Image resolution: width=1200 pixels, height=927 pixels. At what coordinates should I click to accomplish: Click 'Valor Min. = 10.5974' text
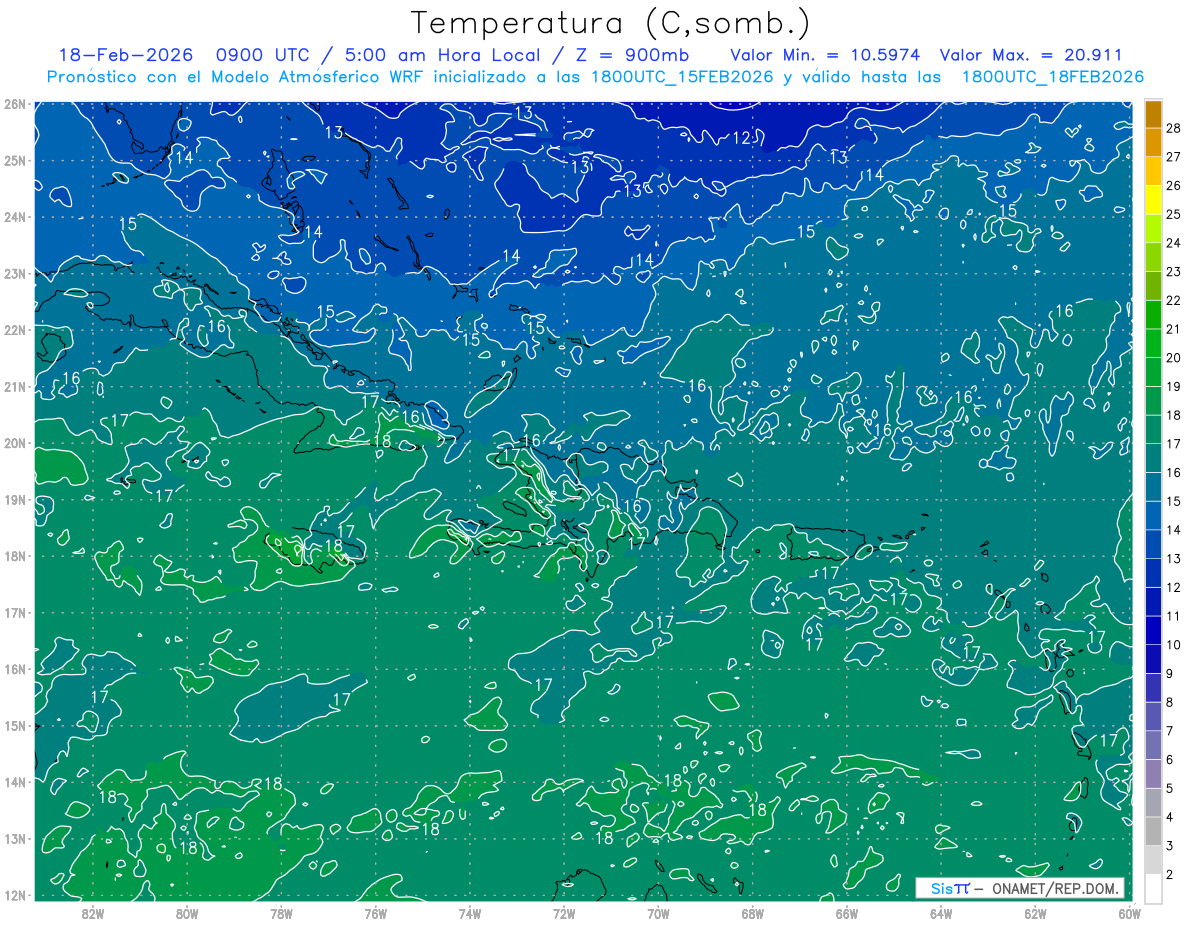(x=825, y=55)
